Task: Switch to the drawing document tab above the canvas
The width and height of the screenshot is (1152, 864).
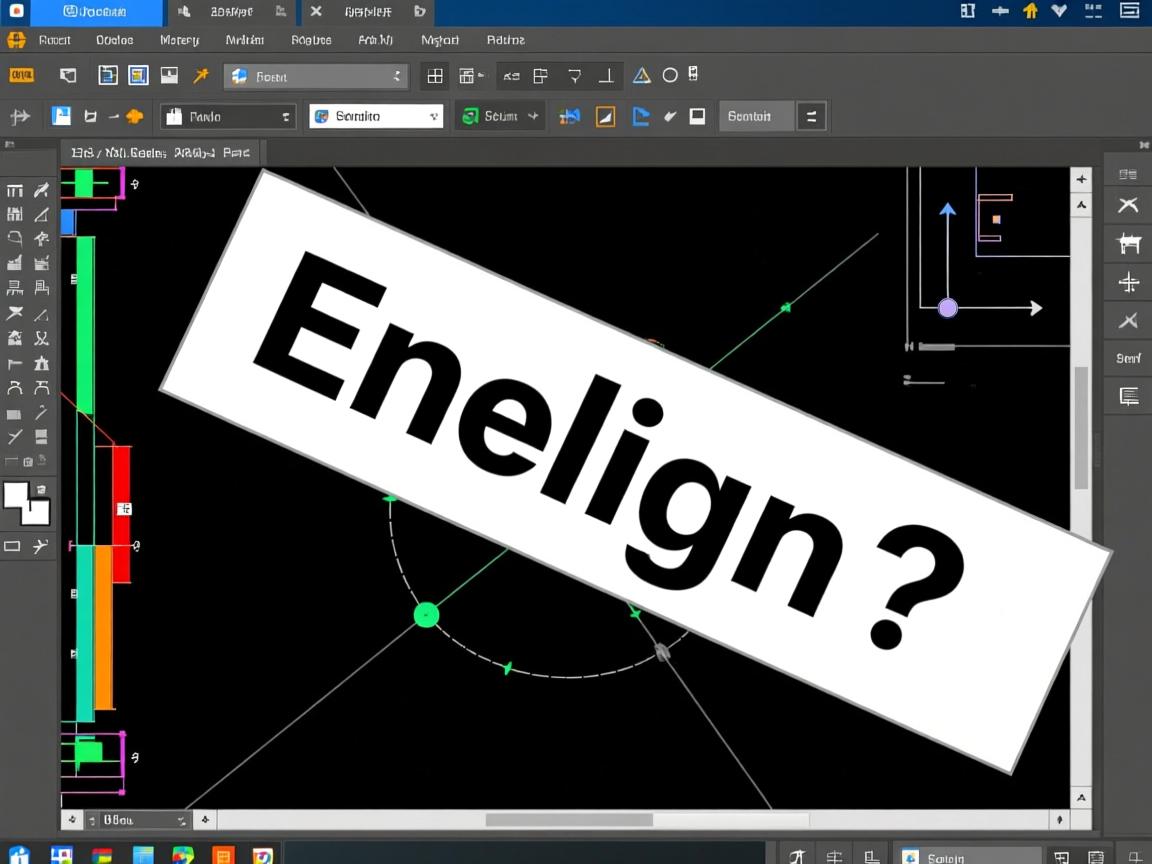Action: point(160,153)
